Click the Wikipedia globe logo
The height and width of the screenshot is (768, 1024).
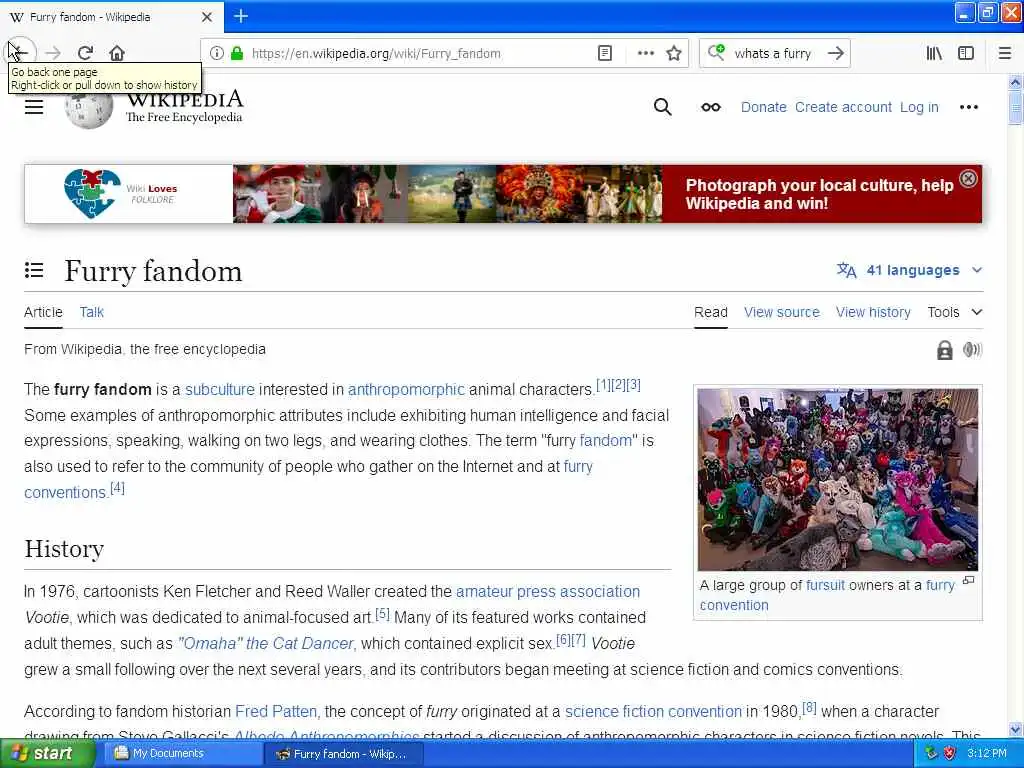point(89,108)
